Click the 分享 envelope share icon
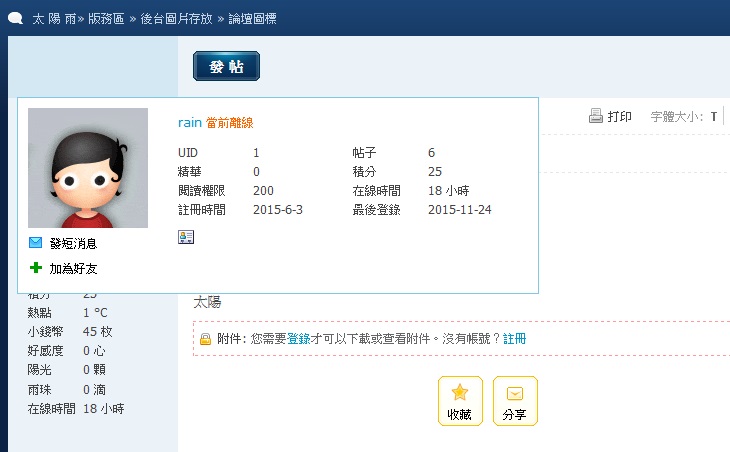This screenshot has height=452, width=730. [x=515, y=393]
